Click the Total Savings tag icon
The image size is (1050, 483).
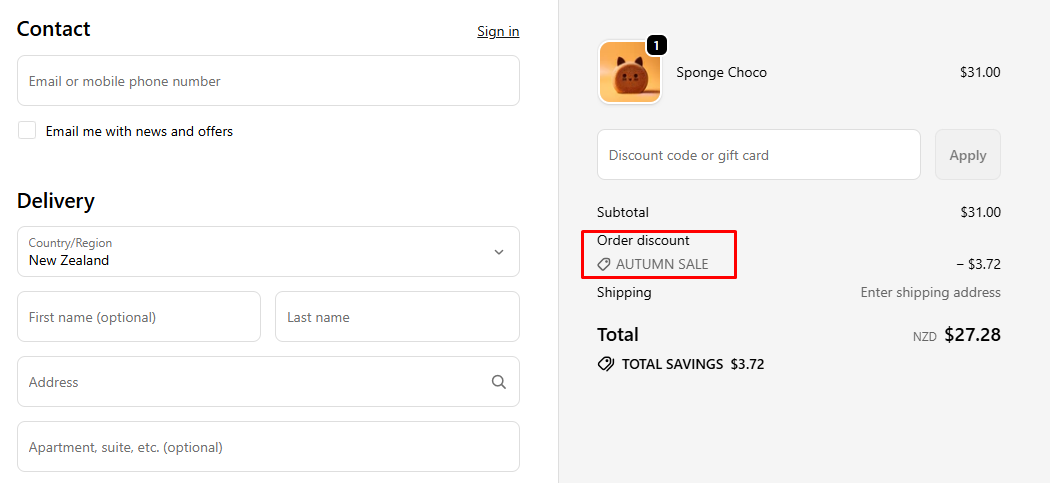click(x=606, y=364)
